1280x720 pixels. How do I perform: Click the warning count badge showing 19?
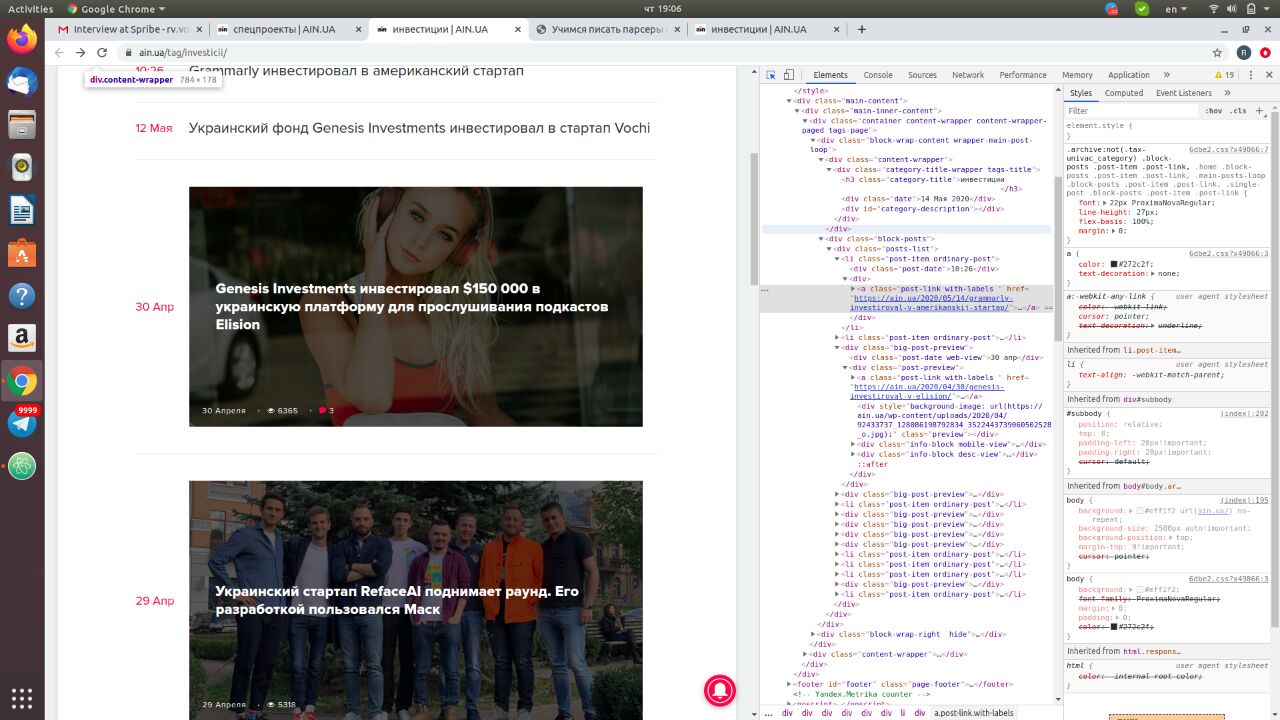(x=1224, y=75)
